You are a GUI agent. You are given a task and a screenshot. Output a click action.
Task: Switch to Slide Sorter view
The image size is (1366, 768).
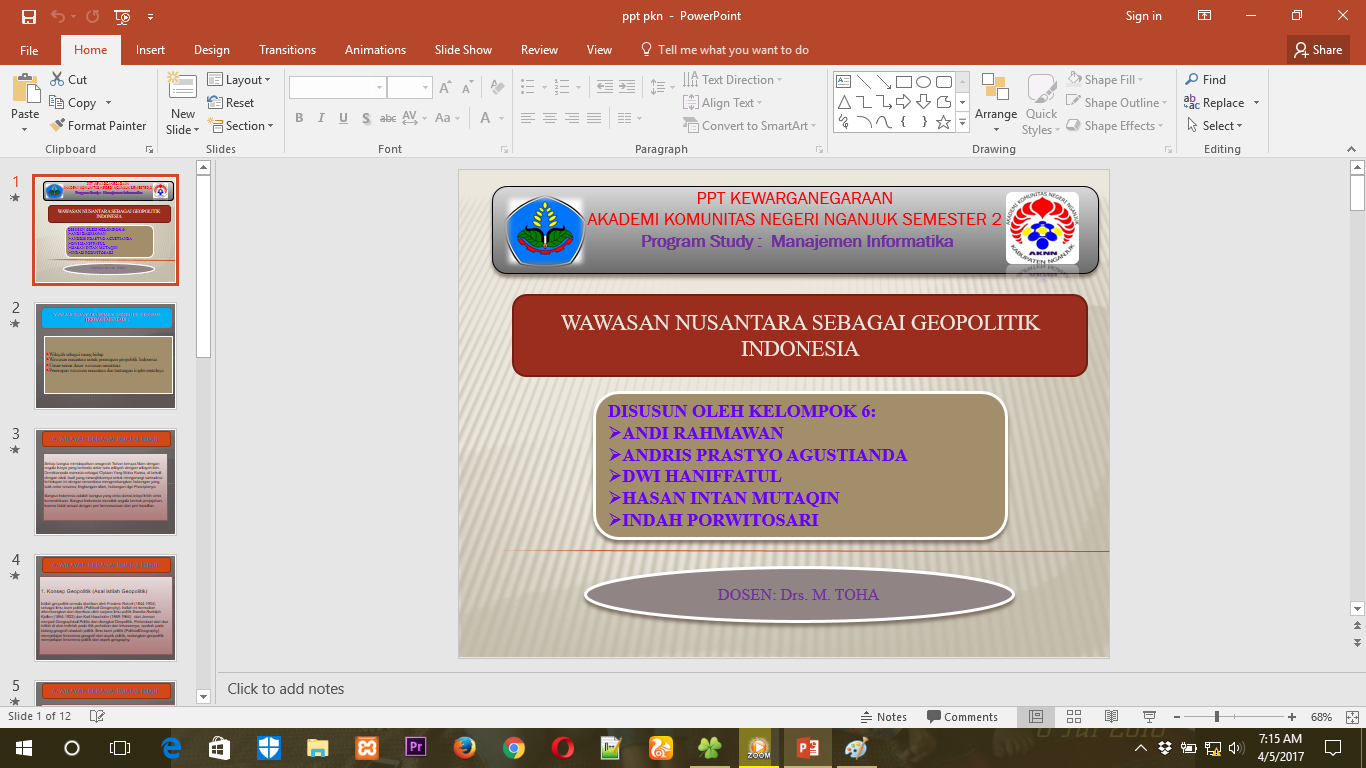[1074, 716]
